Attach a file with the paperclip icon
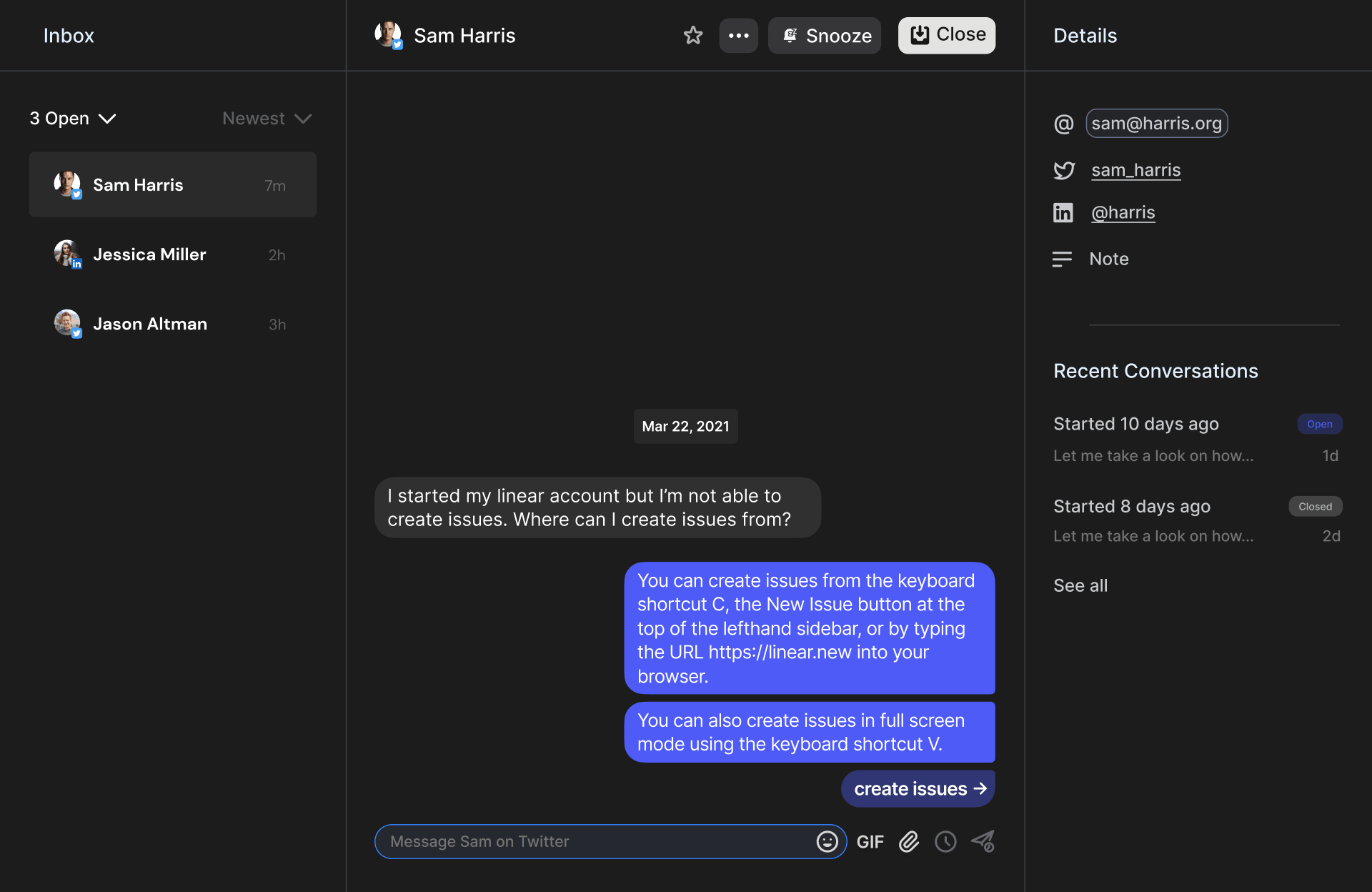This screenshot has width=1372, height=892. [908, 841]
